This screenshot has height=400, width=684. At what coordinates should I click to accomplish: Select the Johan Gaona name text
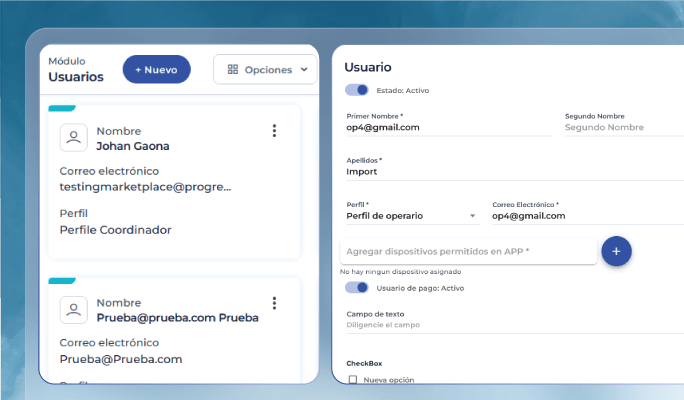point(133,146)
